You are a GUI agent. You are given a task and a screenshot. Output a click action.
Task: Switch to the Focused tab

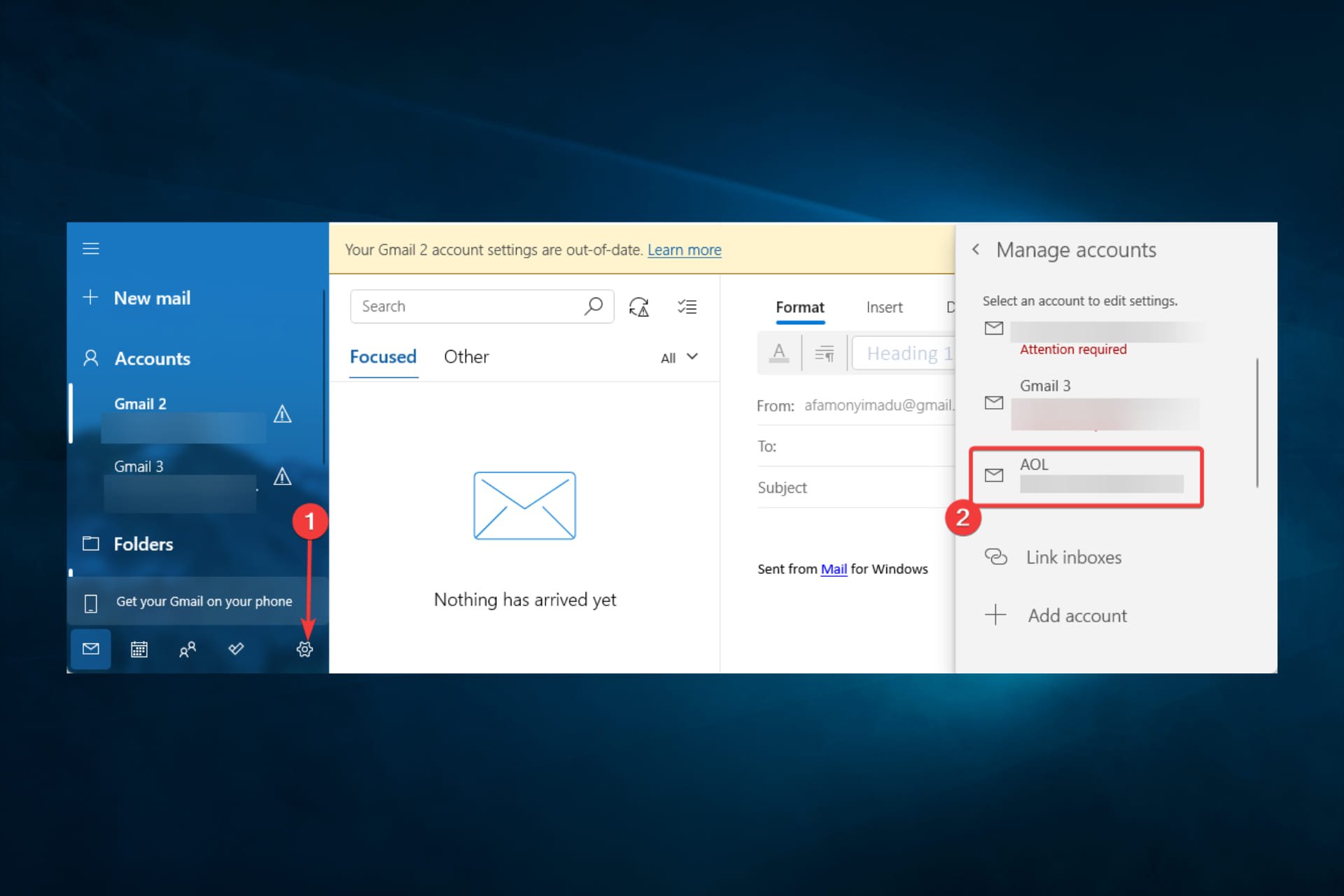click(x=383, y=357)
